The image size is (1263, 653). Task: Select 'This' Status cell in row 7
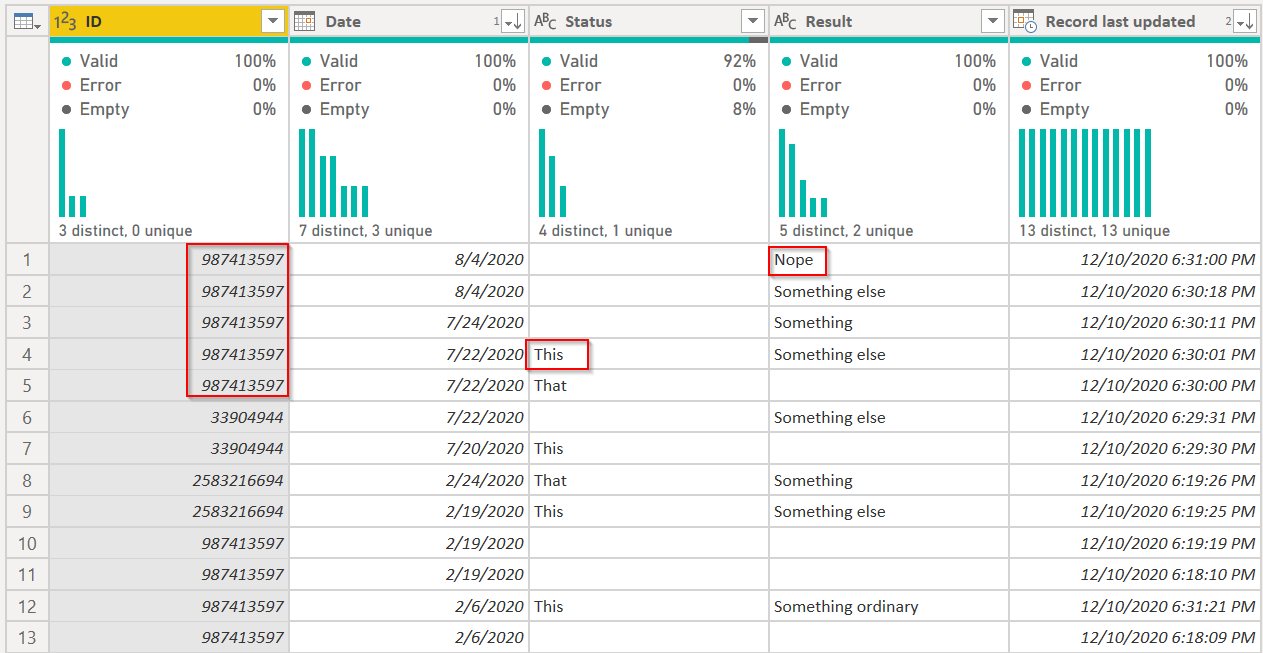(x=649, y=449)
